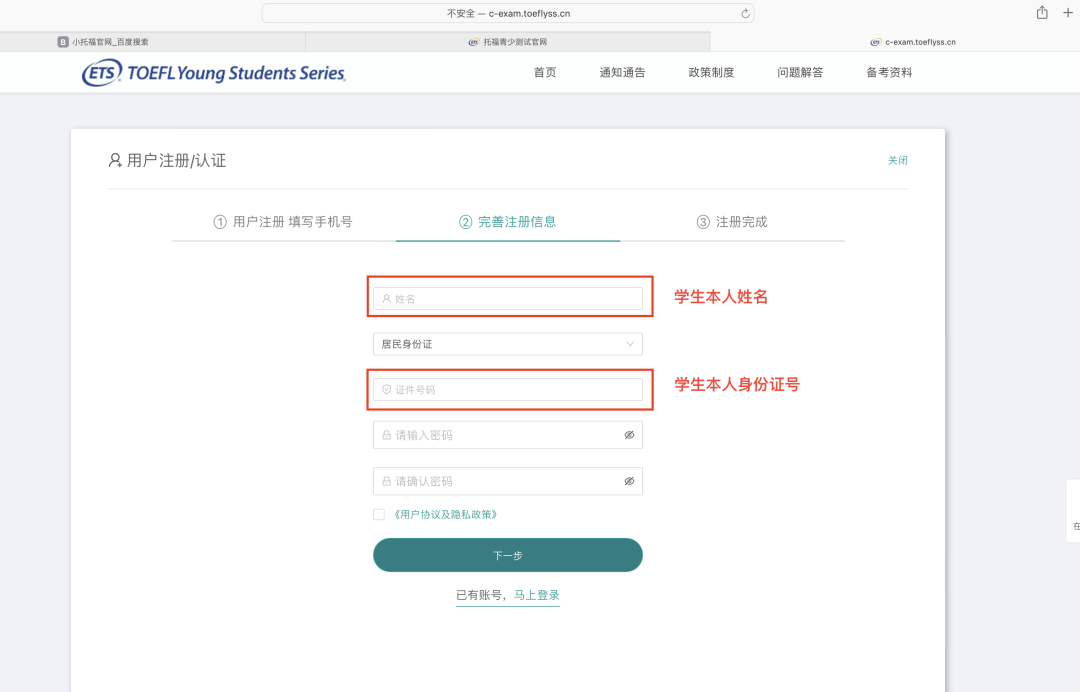Follow the 马上登录 login link
The image size is (1080, 692).
537,595
